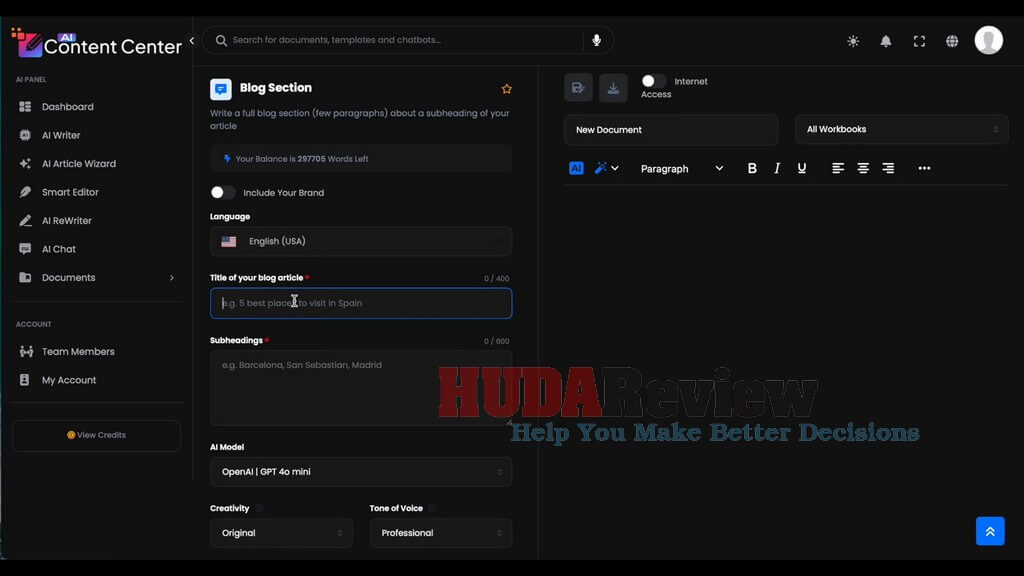
Task: Click the fullscreen expand icon
Action: [x=919, y=41]
